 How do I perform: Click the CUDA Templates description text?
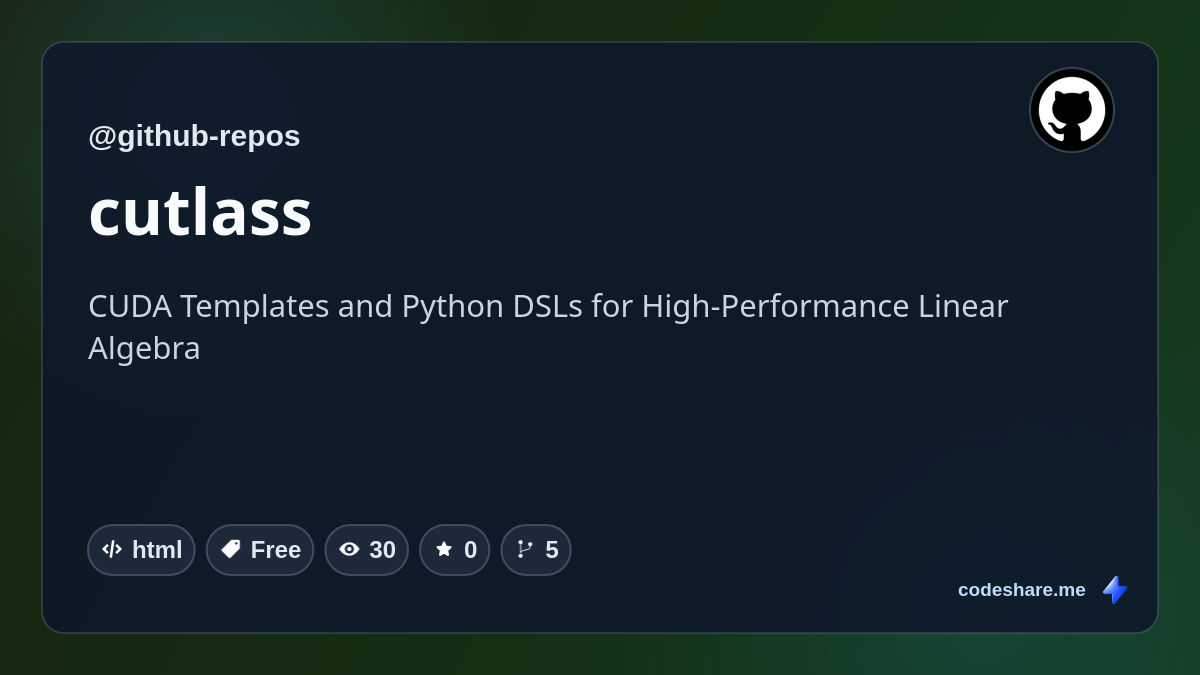click(548, 327)
